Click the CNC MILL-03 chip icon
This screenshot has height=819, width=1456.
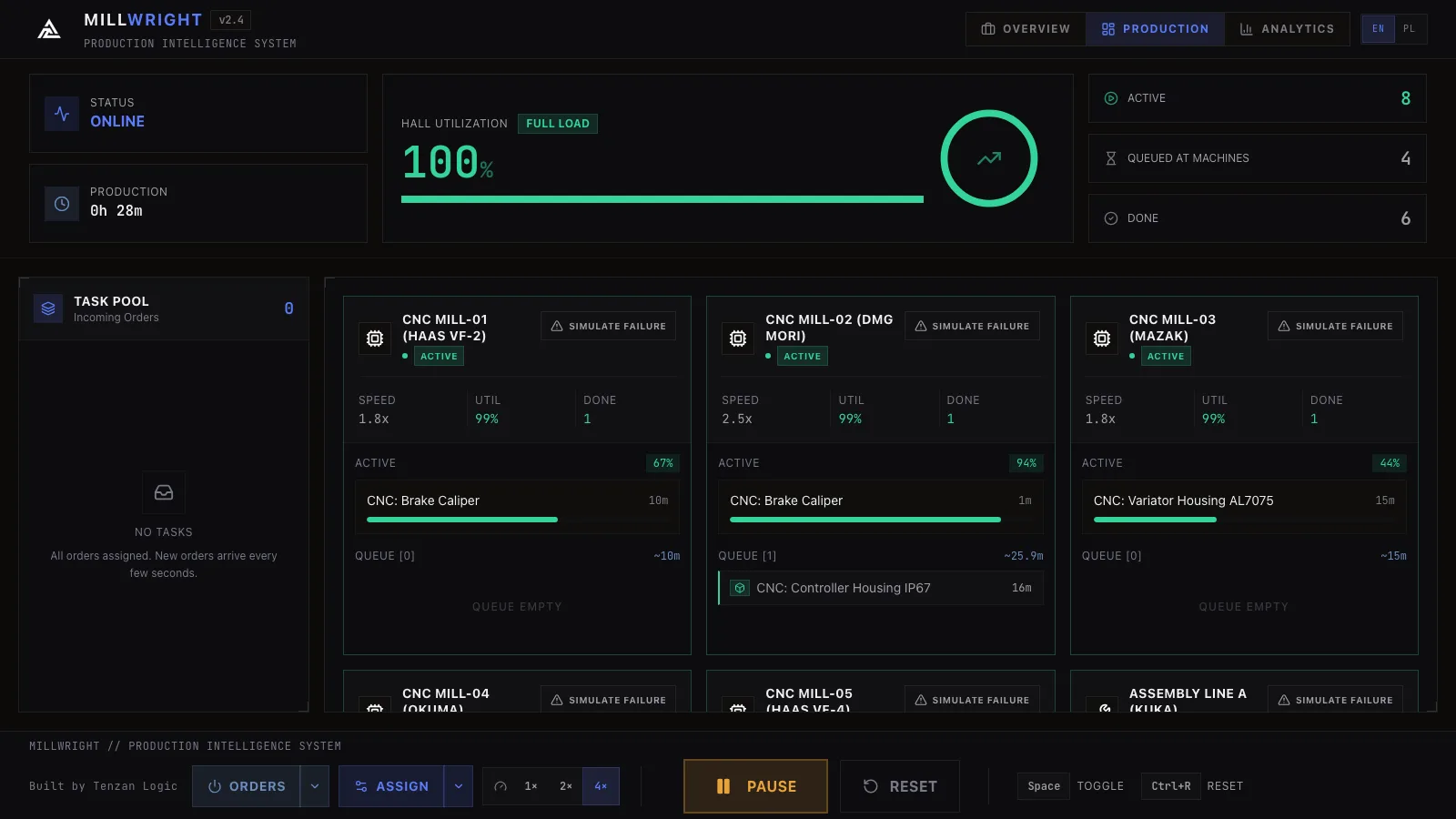(x=1102, y=339)
